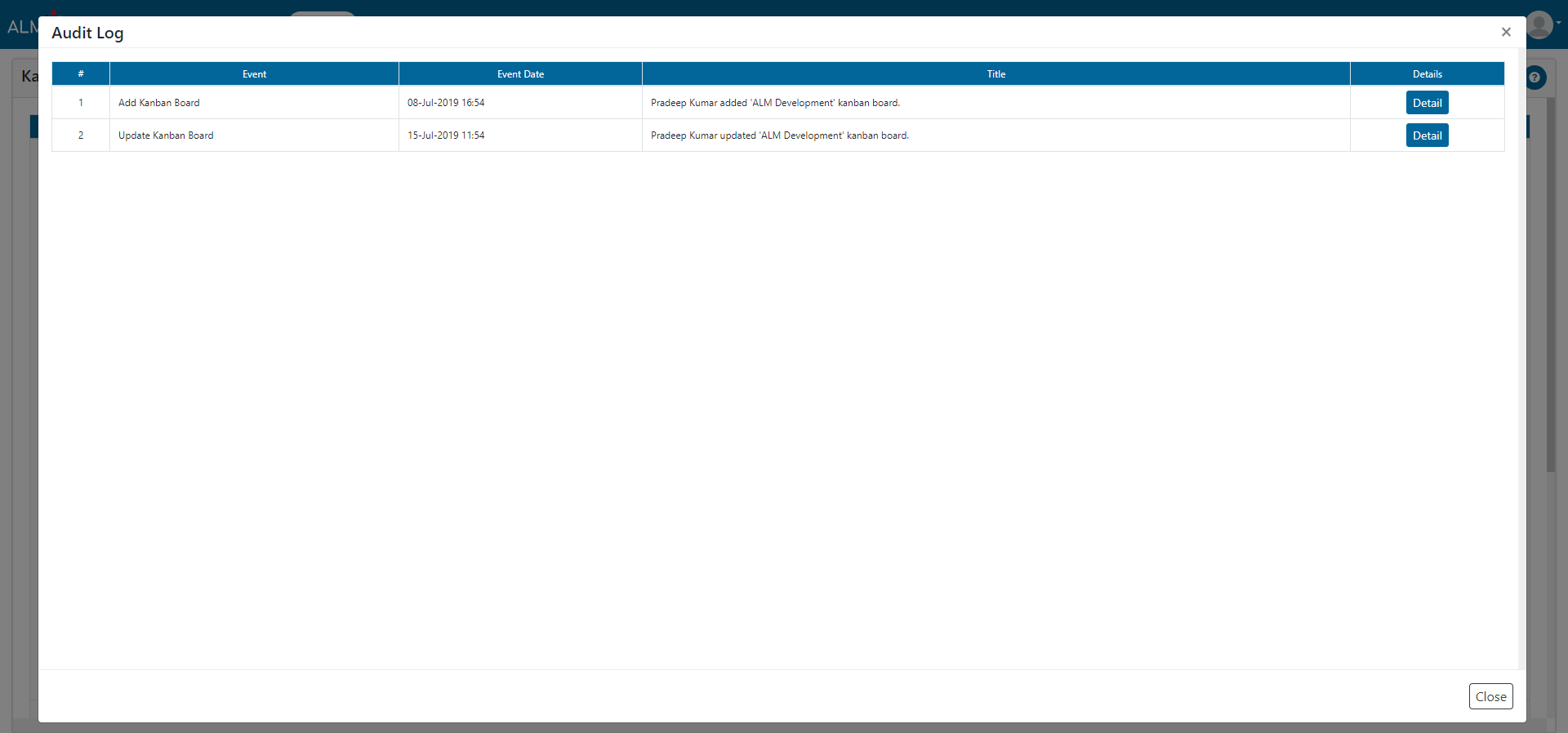Click the date 08-Jul-2019 16:54
This screenshot has height=733, width=1568.
446,103
